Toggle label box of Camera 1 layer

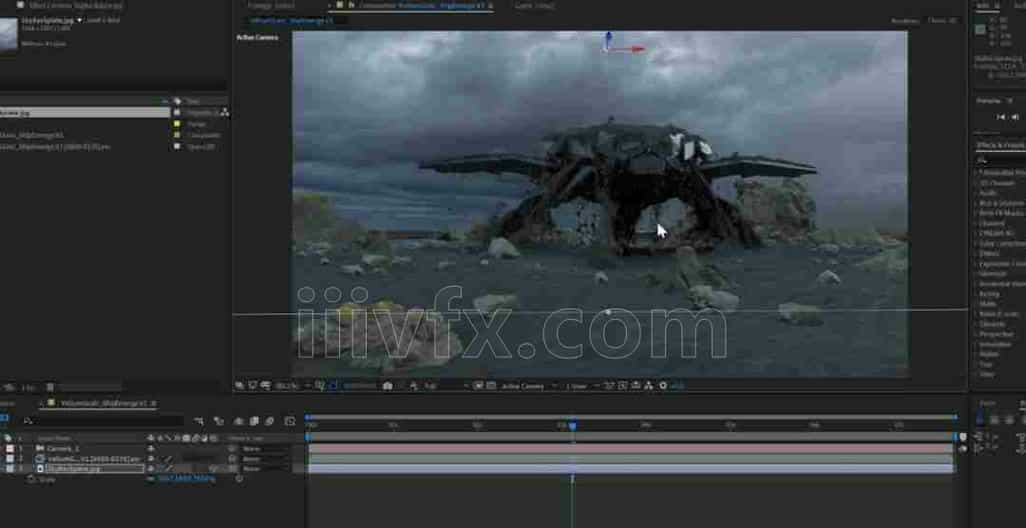(10, 449)
